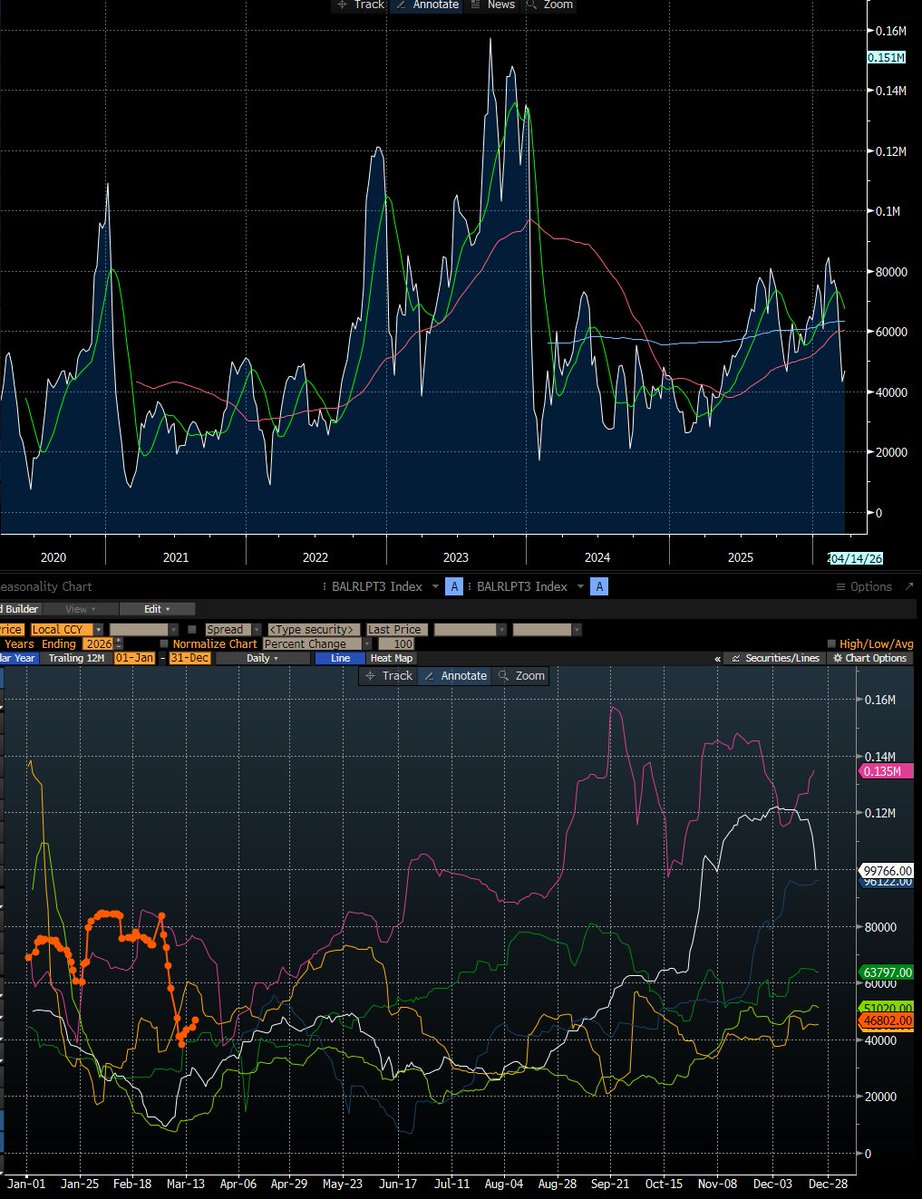922x1199 pixels.
Task: Click the 31-Dec end date field
Action: [190, 658]
